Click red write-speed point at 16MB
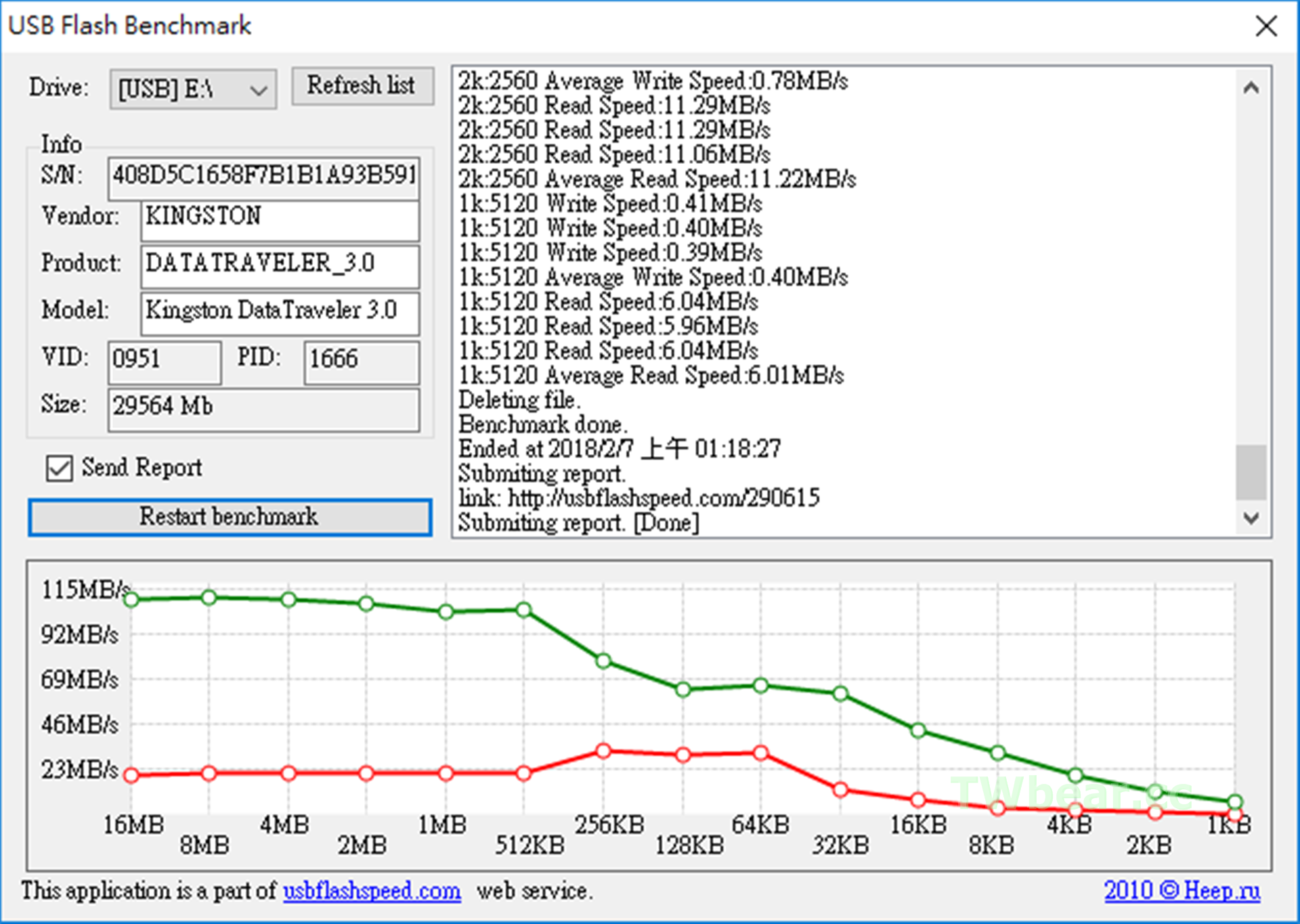This screenshot has width=1300, height=924. tap(131, 775)
